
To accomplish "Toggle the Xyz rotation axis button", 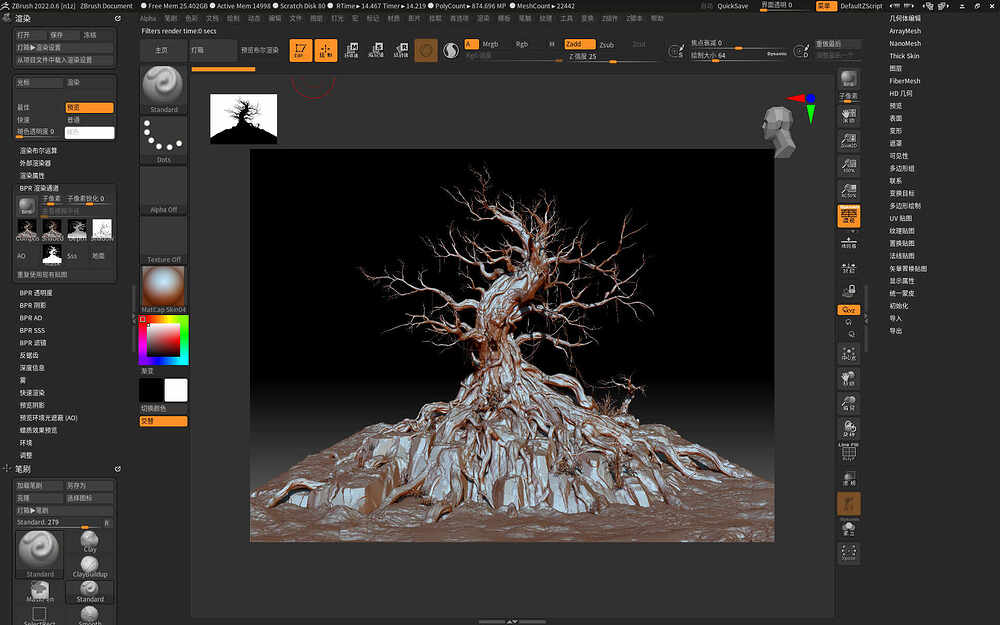I will tap(848, 310).
